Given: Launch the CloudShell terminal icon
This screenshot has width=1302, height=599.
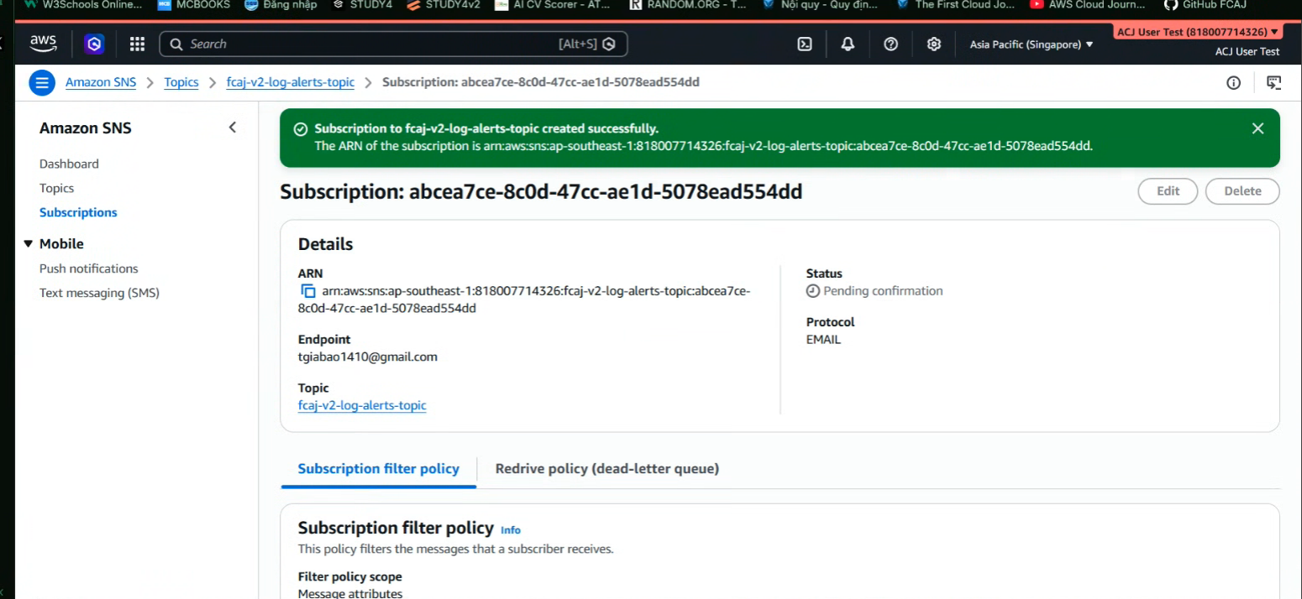Looking at the screenshot, I should [x=804, y=44].
